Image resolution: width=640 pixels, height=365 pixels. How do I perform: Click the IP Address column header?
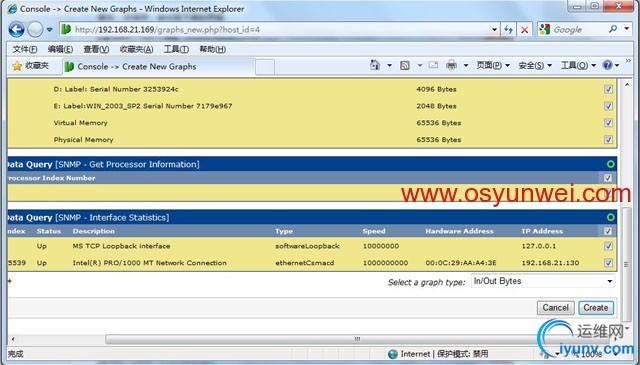click(542, 231)
